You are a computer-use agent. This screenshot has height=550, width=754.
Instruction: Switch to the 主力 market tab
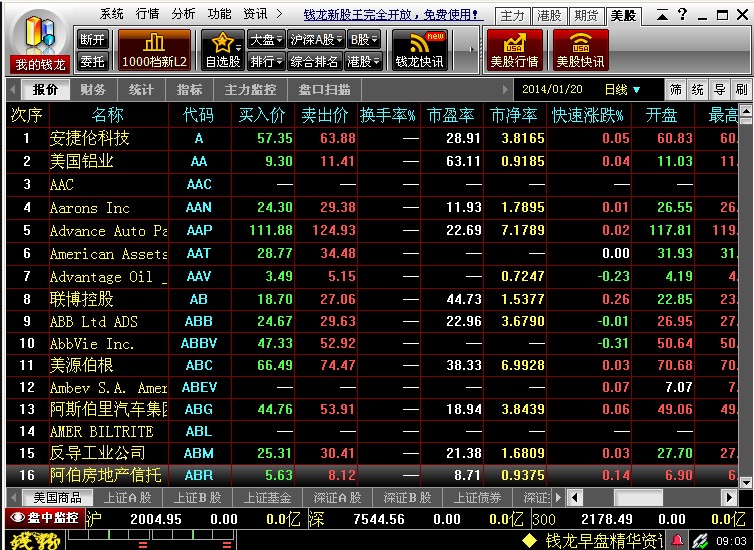513,16
